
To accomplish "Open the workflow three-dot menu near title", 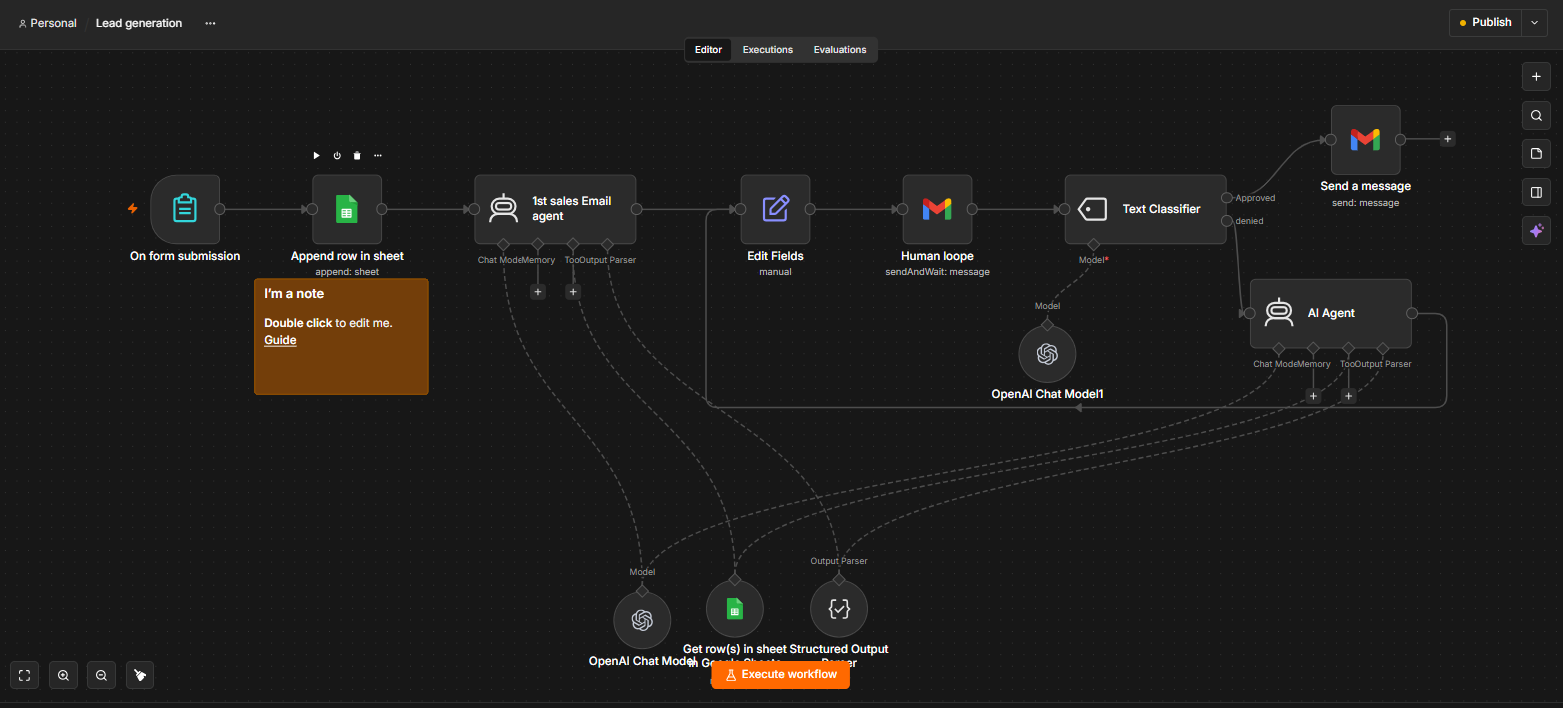I will 210,23.
